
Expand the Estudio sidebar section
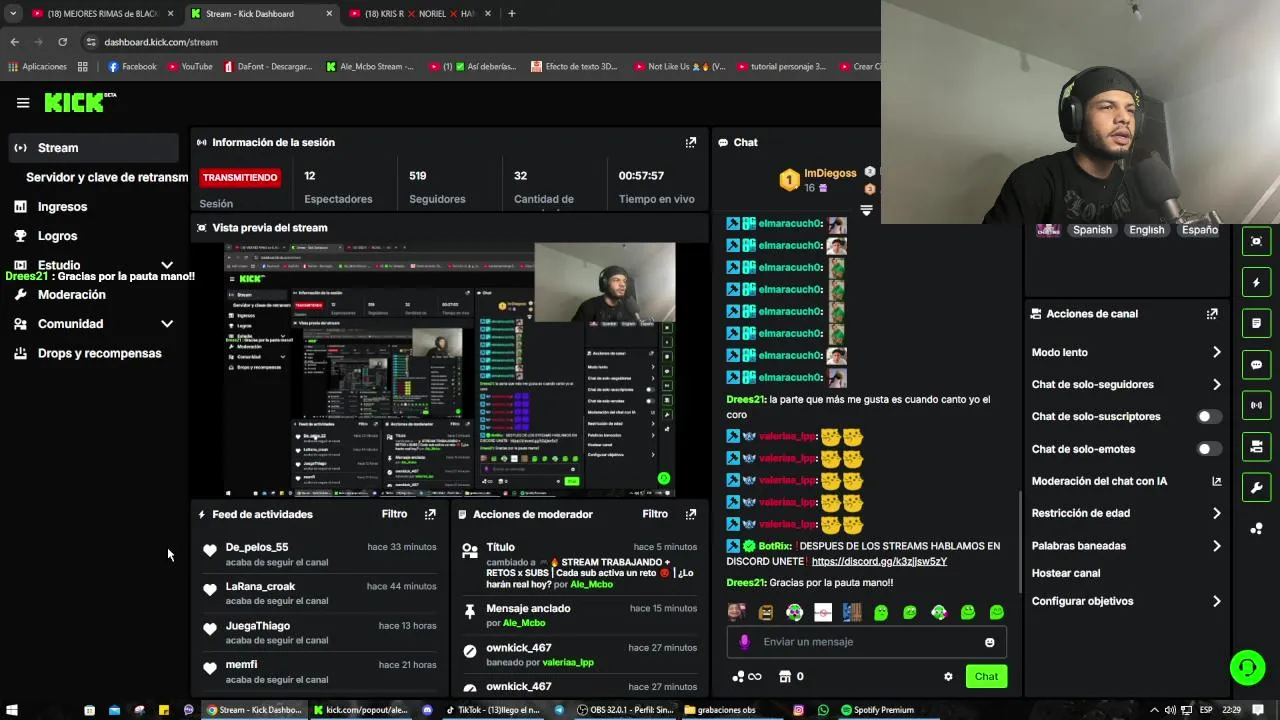[167, 265]
